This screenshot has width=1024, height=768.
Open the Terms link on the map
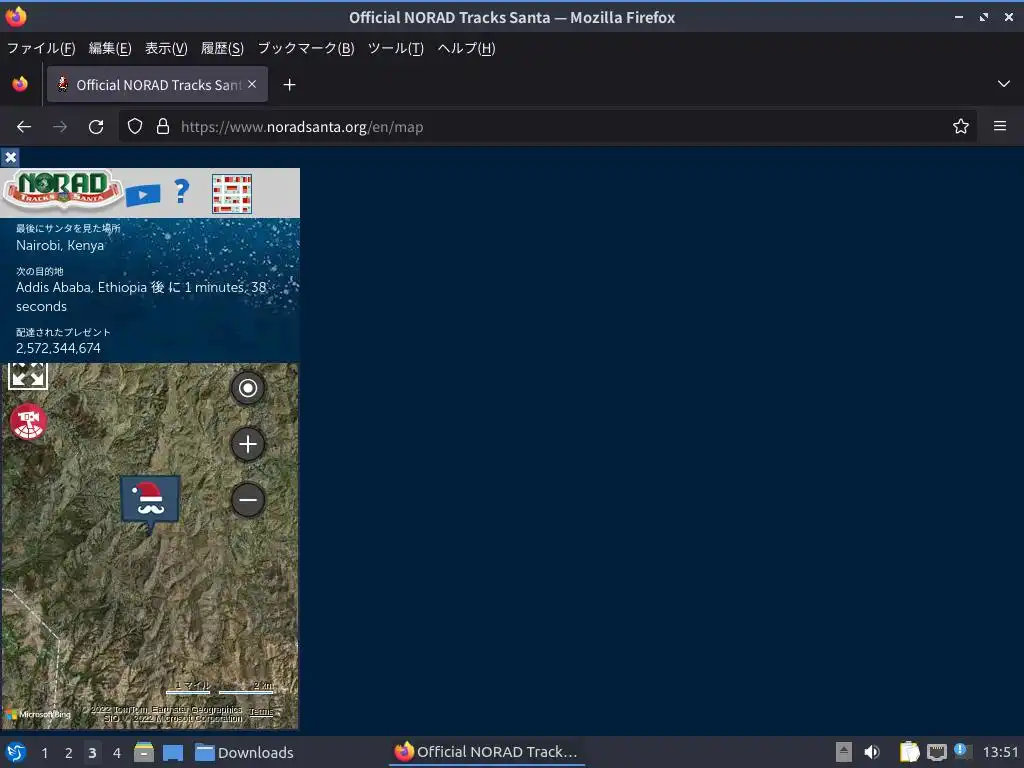[261, 712]
